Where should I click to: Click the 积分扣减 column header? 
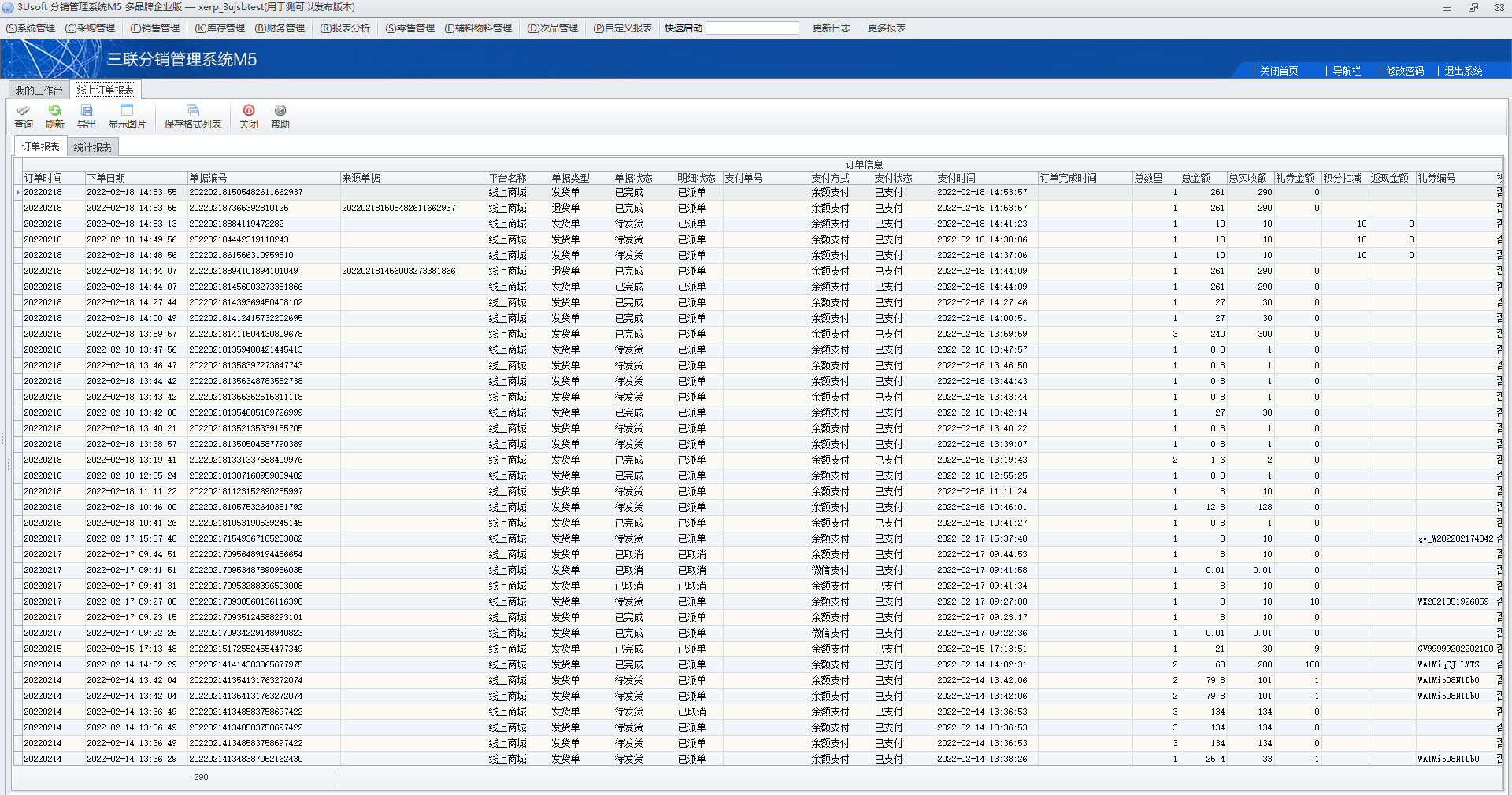[x=1344, y=178]
